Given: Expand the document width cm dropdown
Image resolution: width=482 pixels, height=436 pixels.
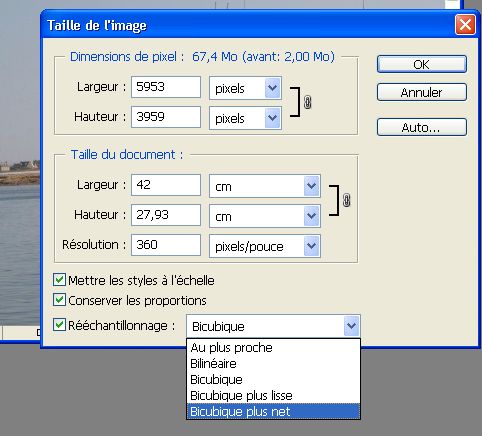Looking at the screenshot, I should click(312, 186).
